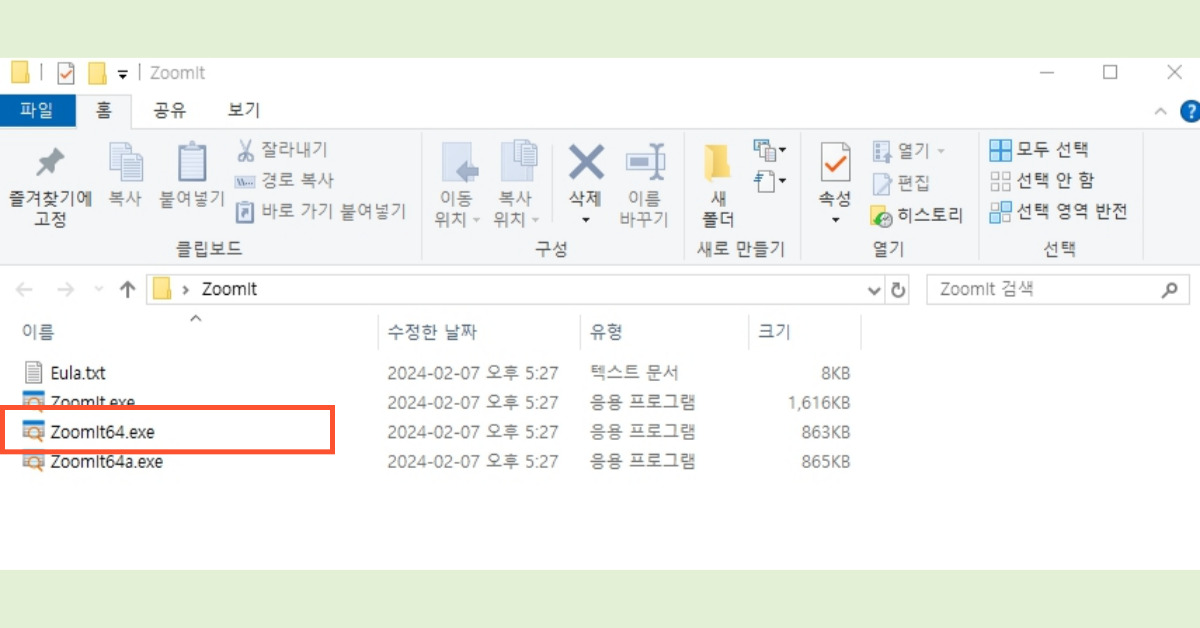Pin to Quick access (즐겨찾기에 고정)
Viewport: 1200px width, 628px height.
pos(50,186)
